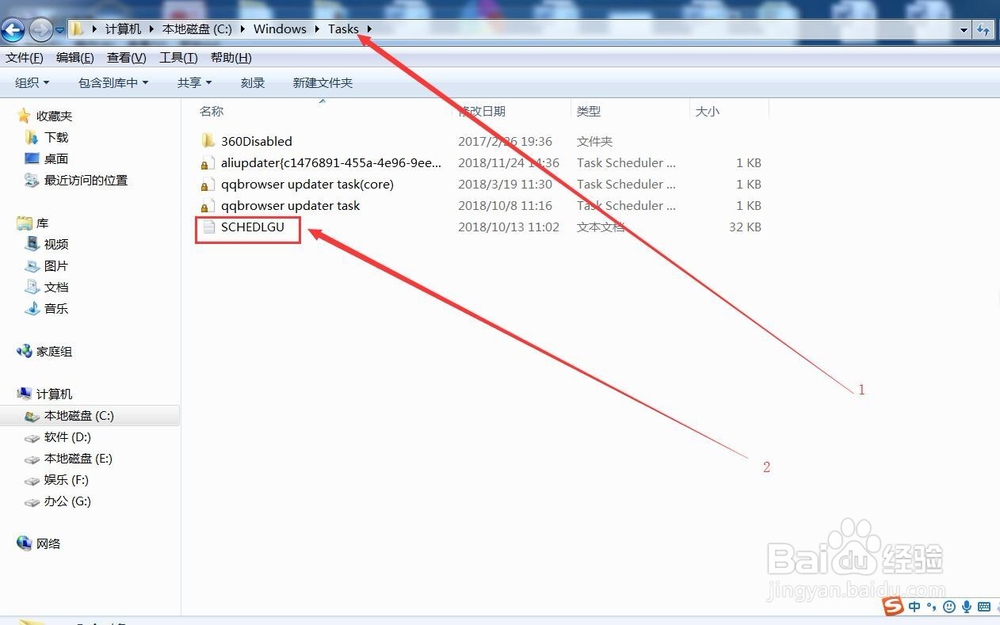Click the 新建文件夹 toolbar button
This screenshot has height=625, width=1000.
coord(323,82)
